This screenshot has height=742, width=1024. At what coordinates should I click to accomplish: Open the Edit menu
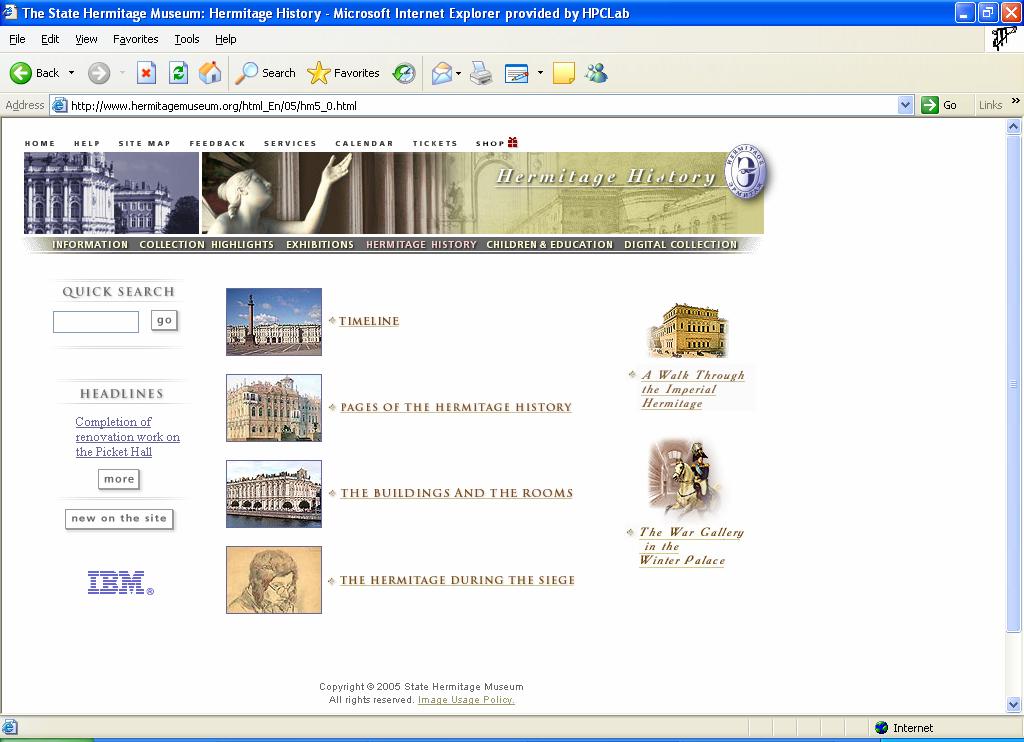pos(50,39)
